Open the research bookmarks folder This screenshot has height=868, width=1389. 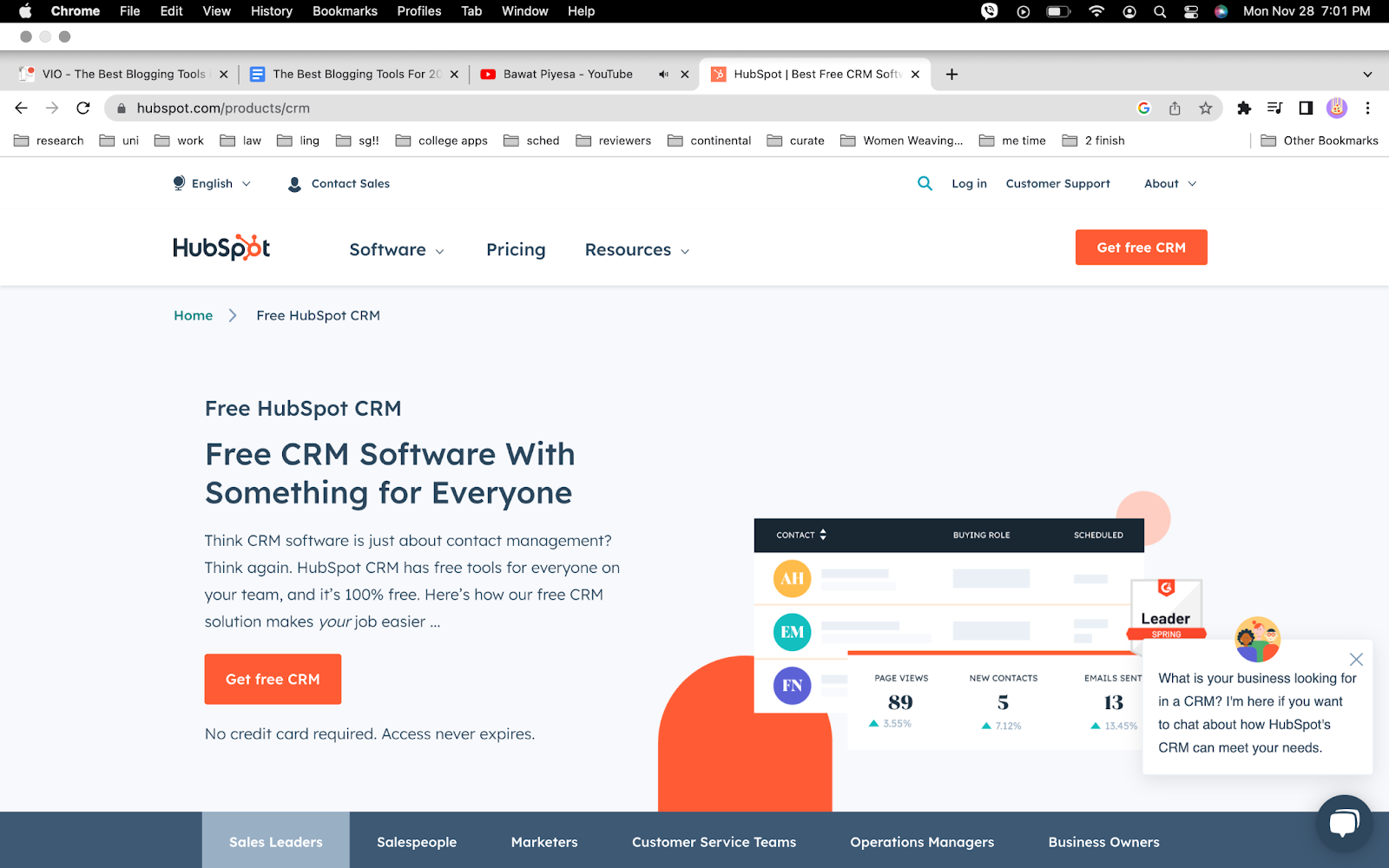tap(49, 141)
